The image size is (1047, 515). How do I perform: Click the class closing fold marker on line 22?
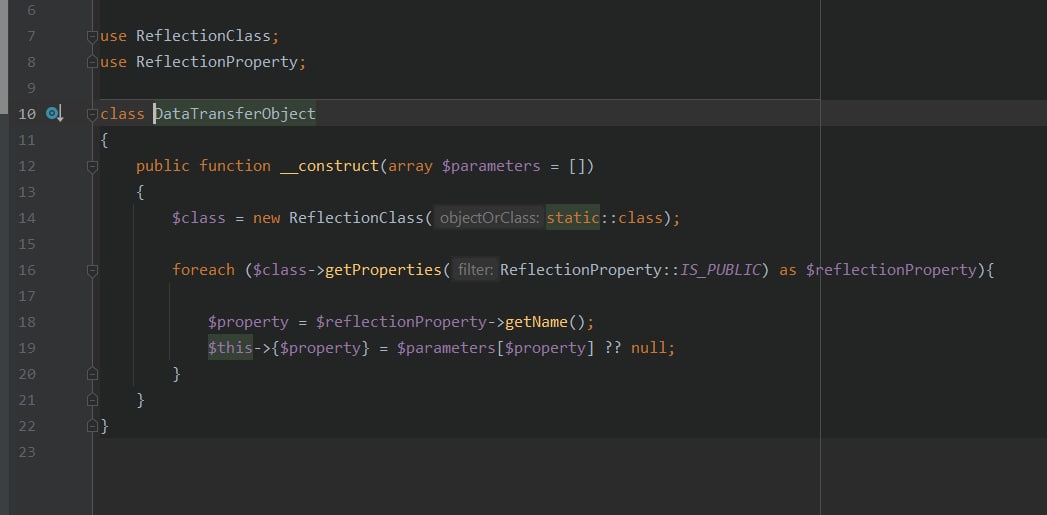(92, 425)
